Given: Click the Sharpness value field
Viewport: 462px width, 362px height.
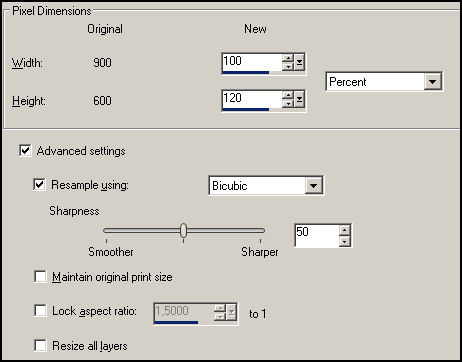Looking at the screenshot, I should (x=317, y=236).
